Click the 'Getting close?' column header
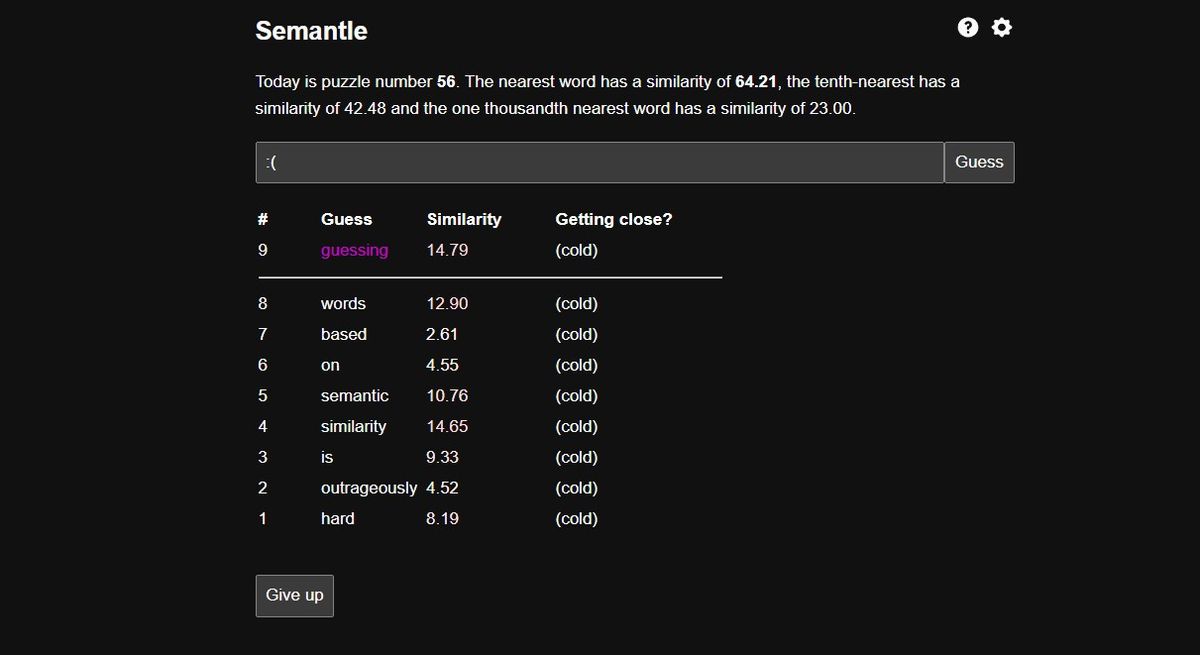This screenshot has width=1200, height=655. (613, 219)
